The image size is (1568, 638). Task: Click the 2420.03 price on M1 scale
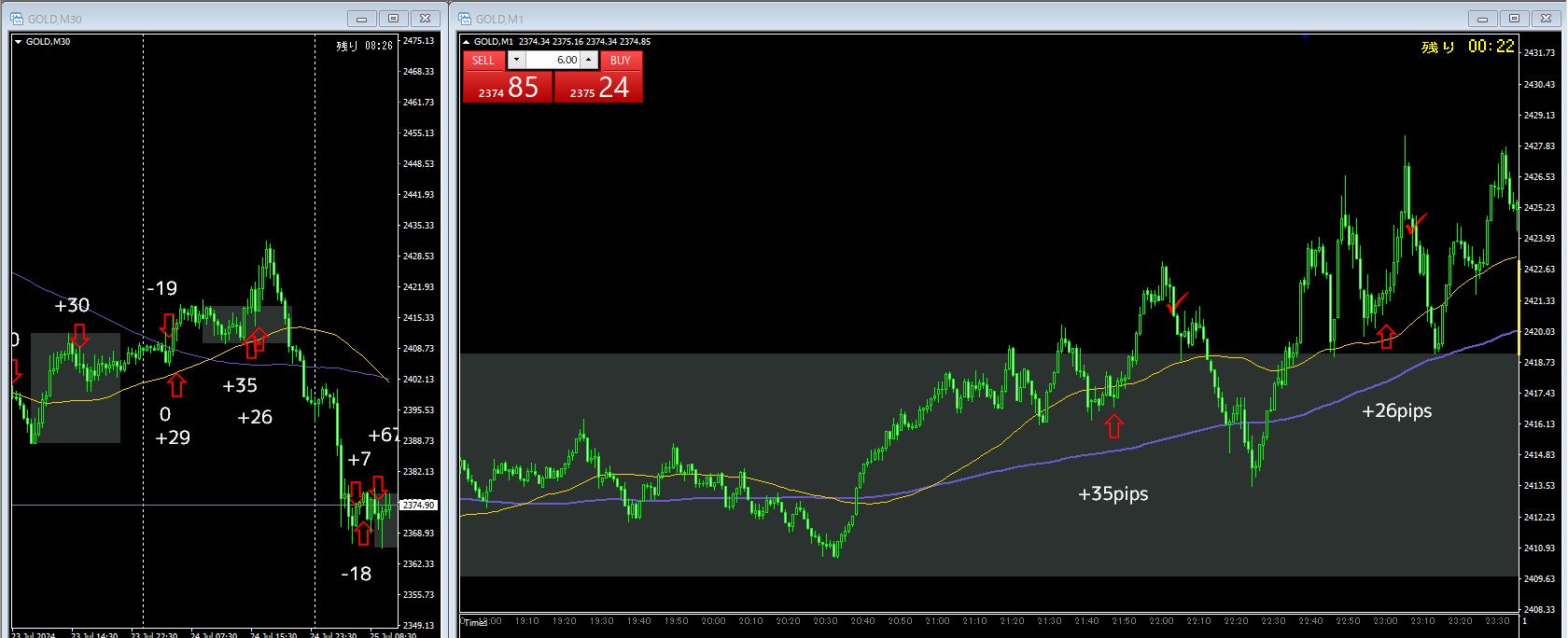tap(1539, 331)
